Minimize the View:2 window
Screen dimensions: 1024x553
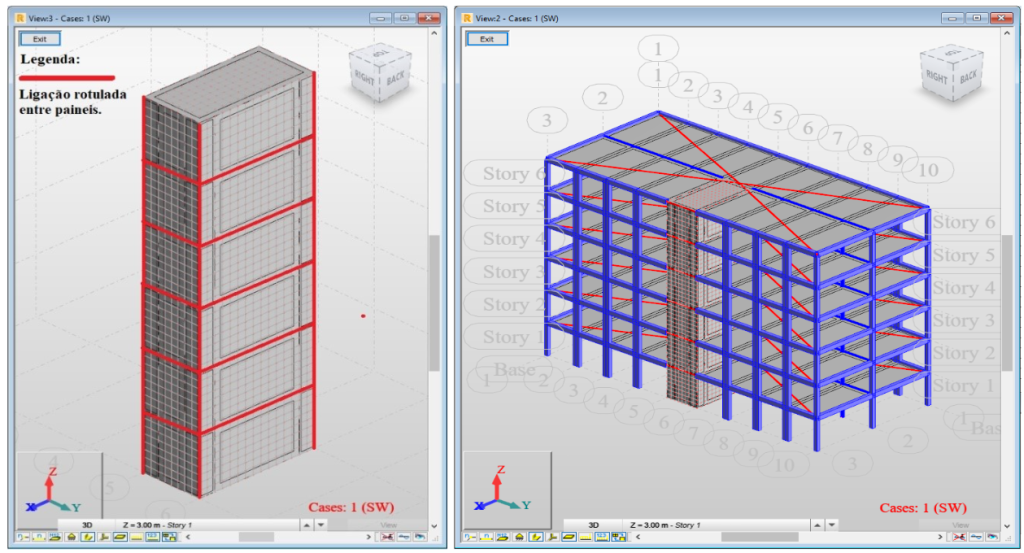point(952,18)
